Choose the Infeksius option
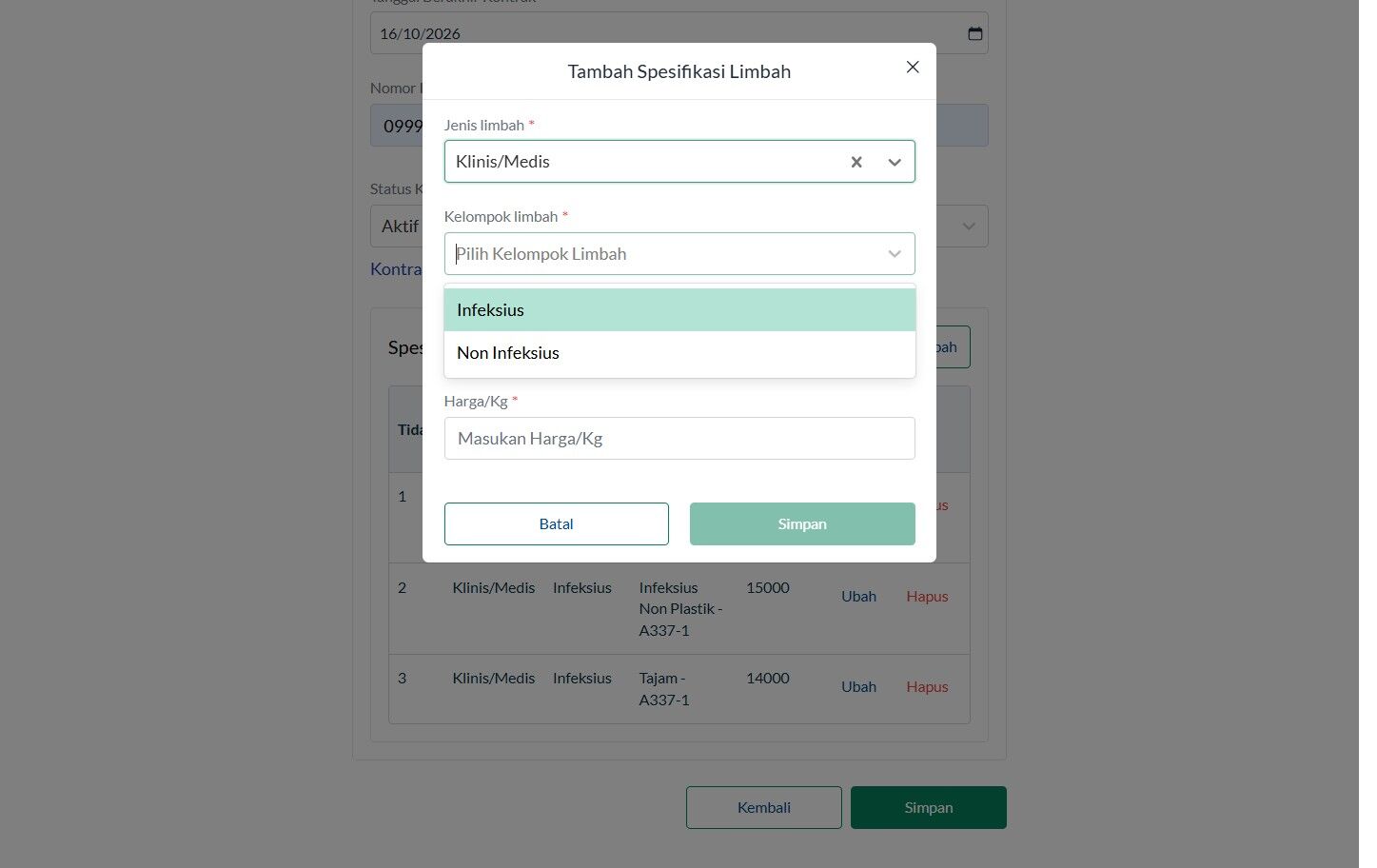The image size is (1377, 868). point(679,310)
